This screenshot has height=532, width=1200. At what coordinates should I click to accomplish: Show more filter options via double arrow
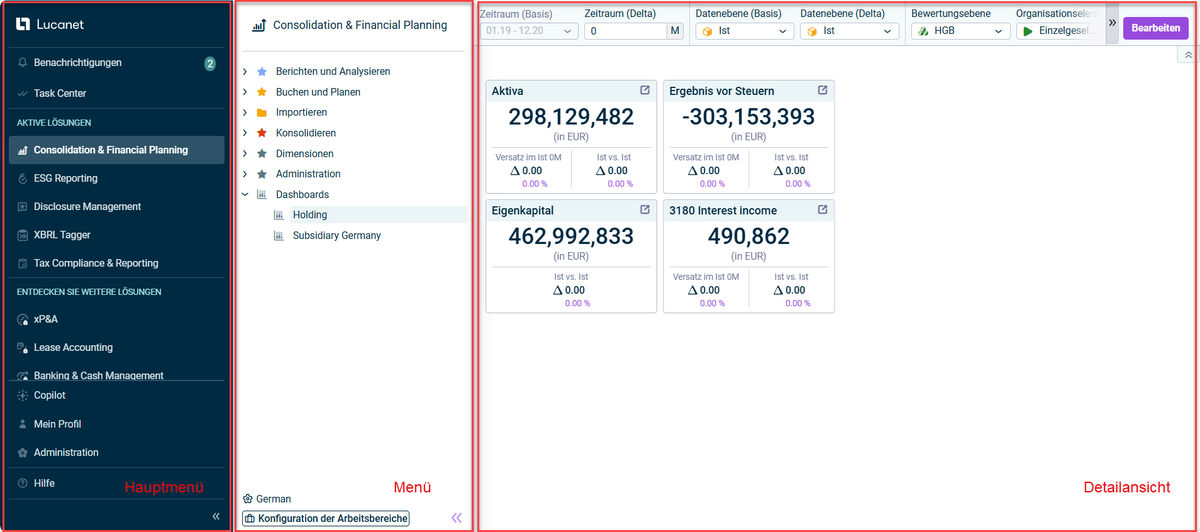(1112, 23)
